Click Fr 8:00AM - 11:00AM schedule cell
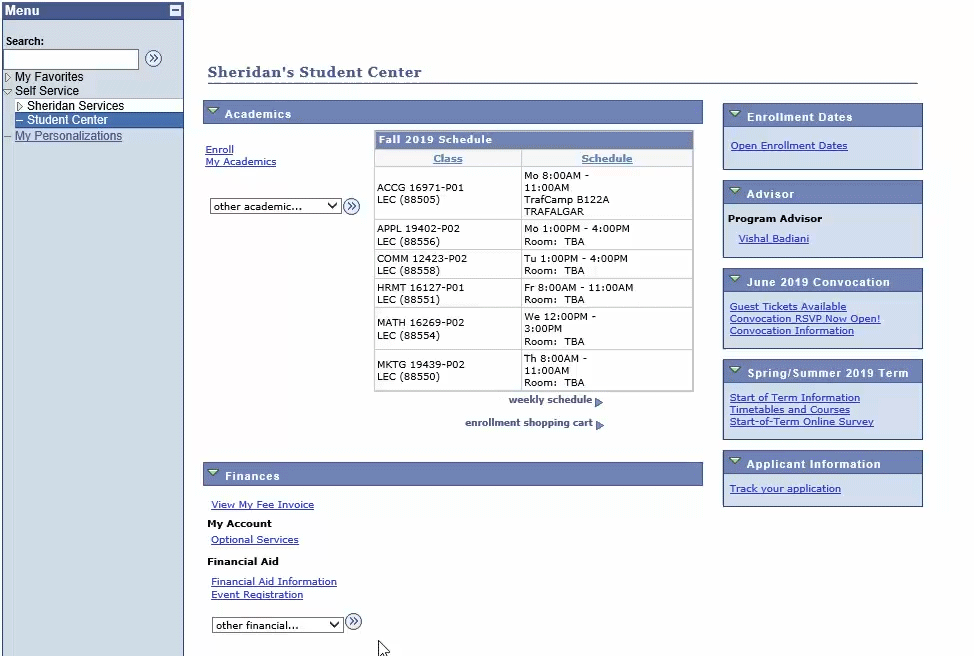This screenshot has height=656, width=974. [607, 293]
